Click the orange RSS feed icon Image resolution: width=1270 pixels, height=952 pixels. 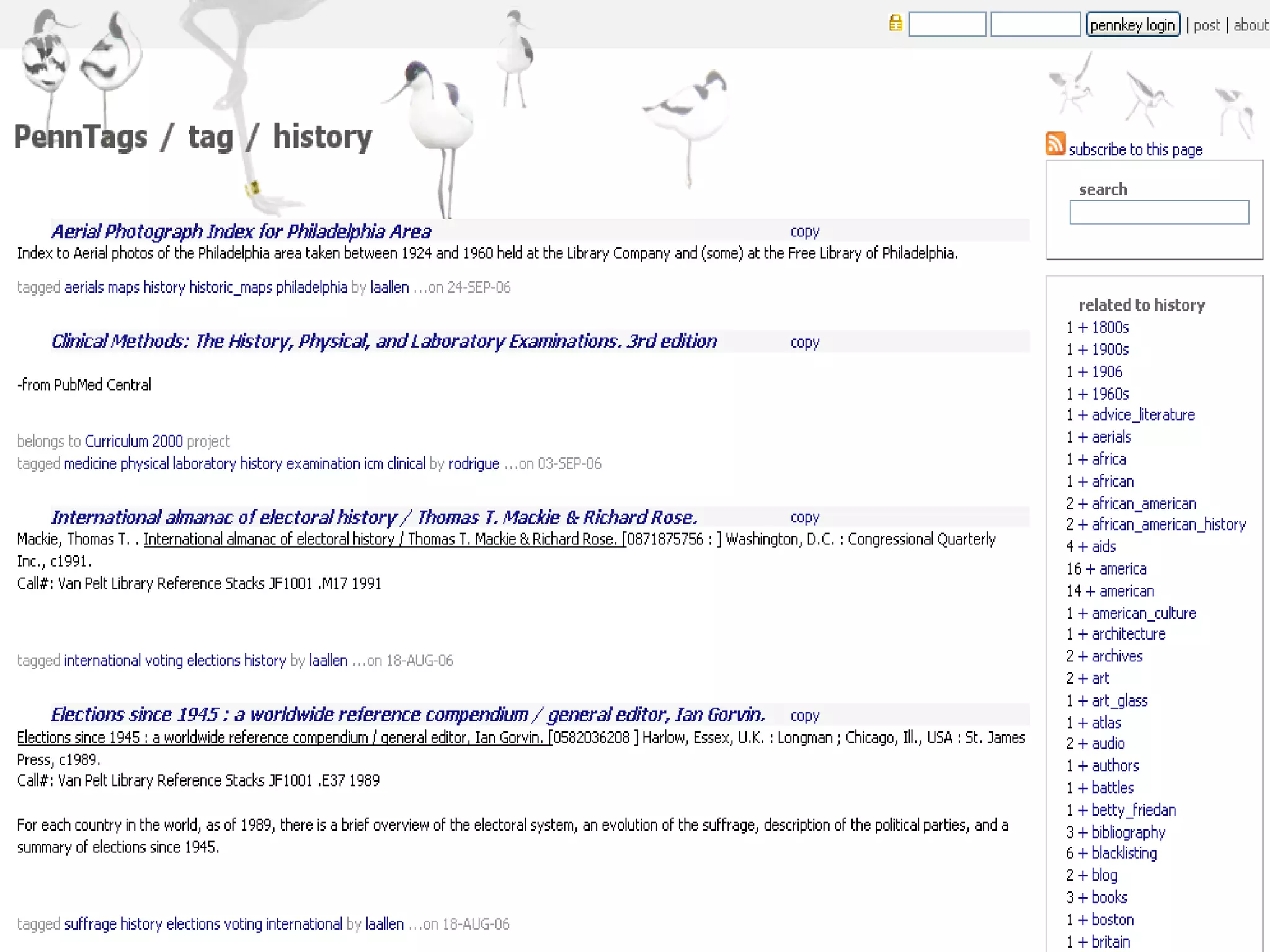[1055, 144]
